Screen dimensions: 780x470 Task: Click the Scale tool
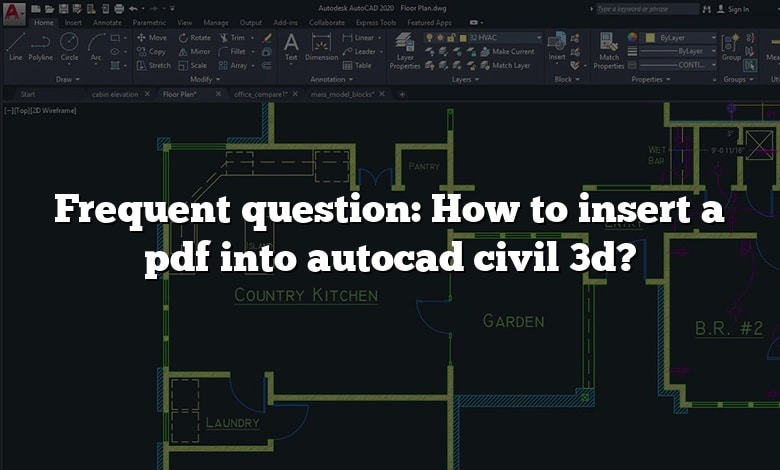click(192, 65)
